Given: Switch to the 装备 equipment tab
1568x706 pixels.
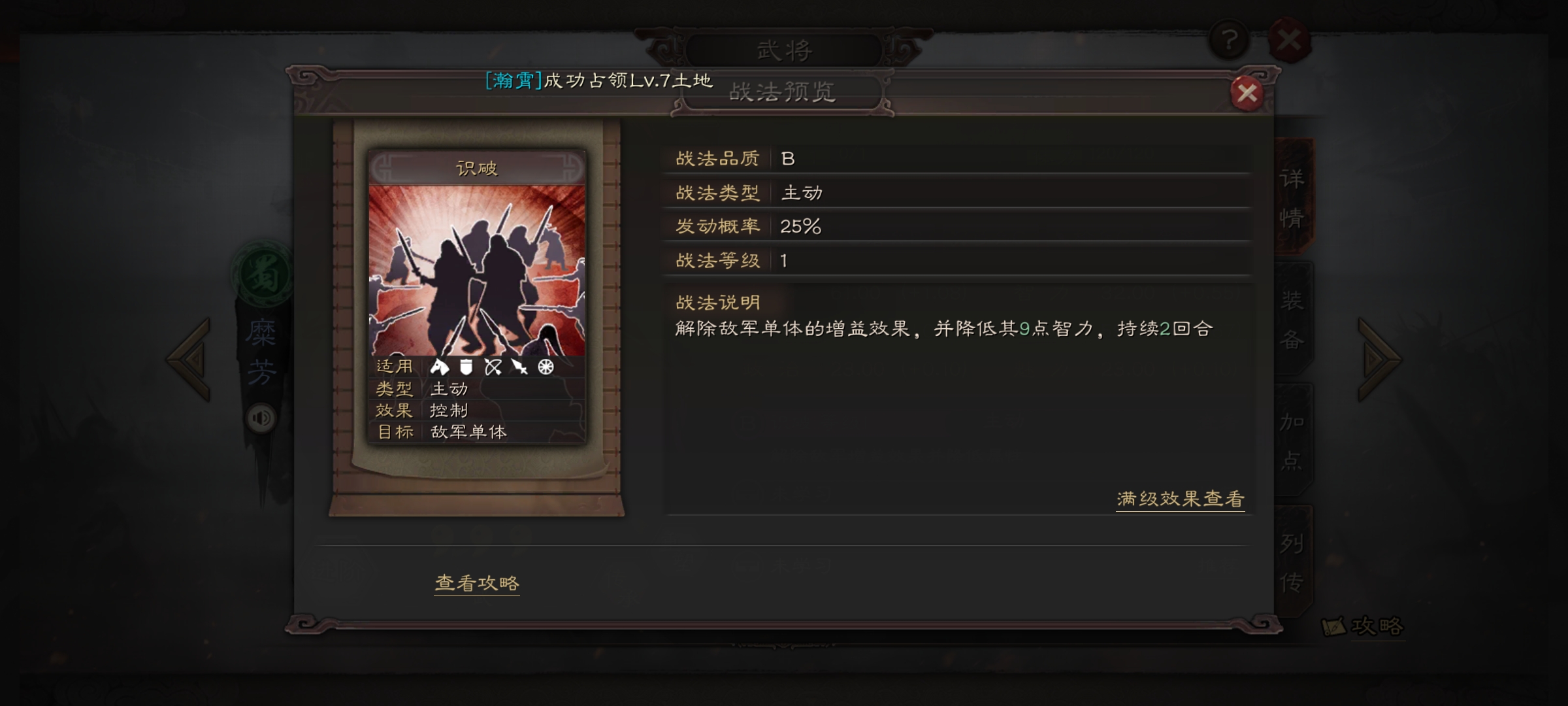Looking at the screenshot, I should (x=1292, y=320).
